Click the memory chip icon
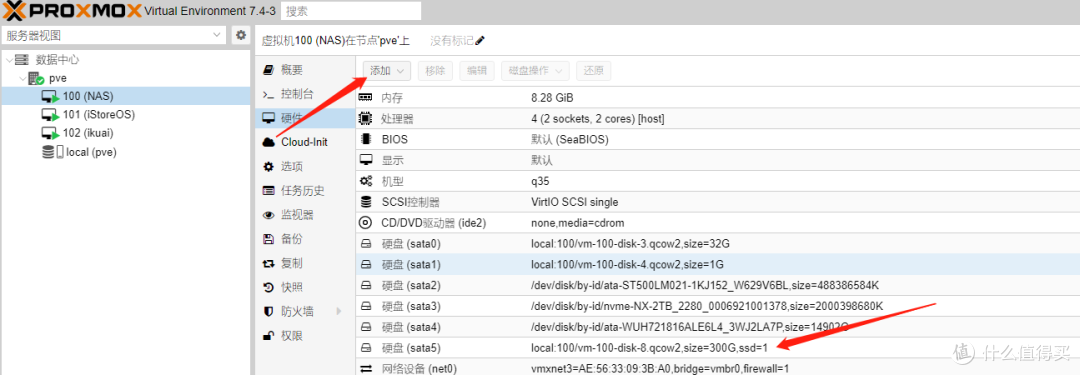 pos(366,98)
